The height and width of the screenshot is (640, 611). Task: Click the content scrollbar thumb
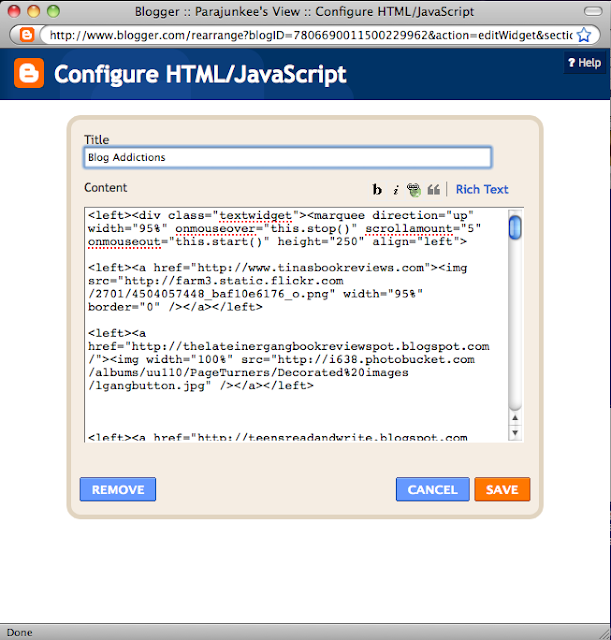point(515,227)
